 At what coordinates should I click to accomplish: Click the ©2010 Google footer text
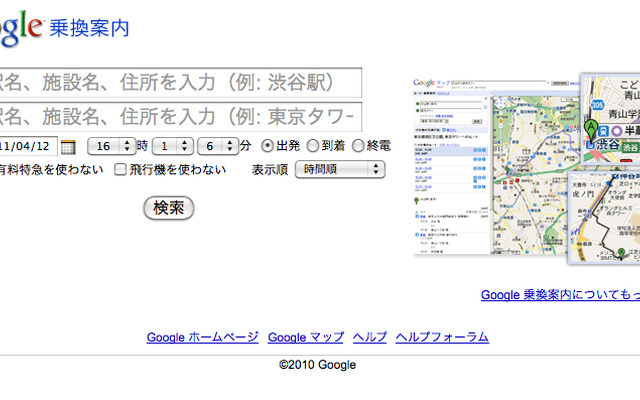pyautogui.click(x=317, y=365)
